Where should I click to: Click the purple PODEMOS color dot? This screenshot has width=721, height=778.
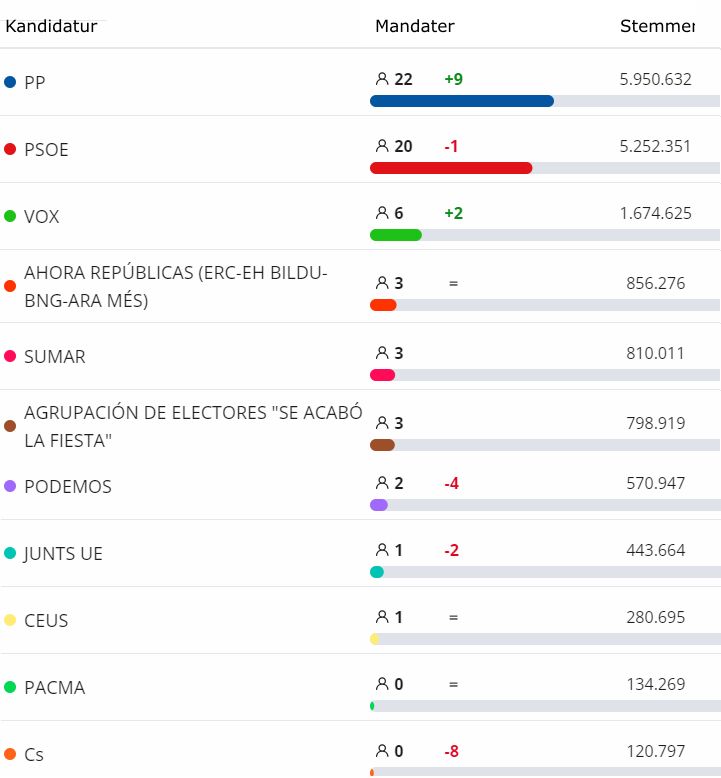(10, 486)
